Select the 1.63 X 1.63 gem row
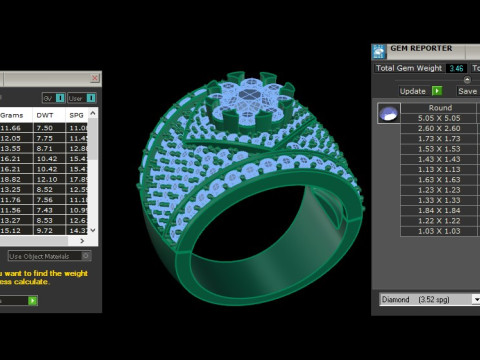This screenshot has height=360, width=480. point(438,180)
